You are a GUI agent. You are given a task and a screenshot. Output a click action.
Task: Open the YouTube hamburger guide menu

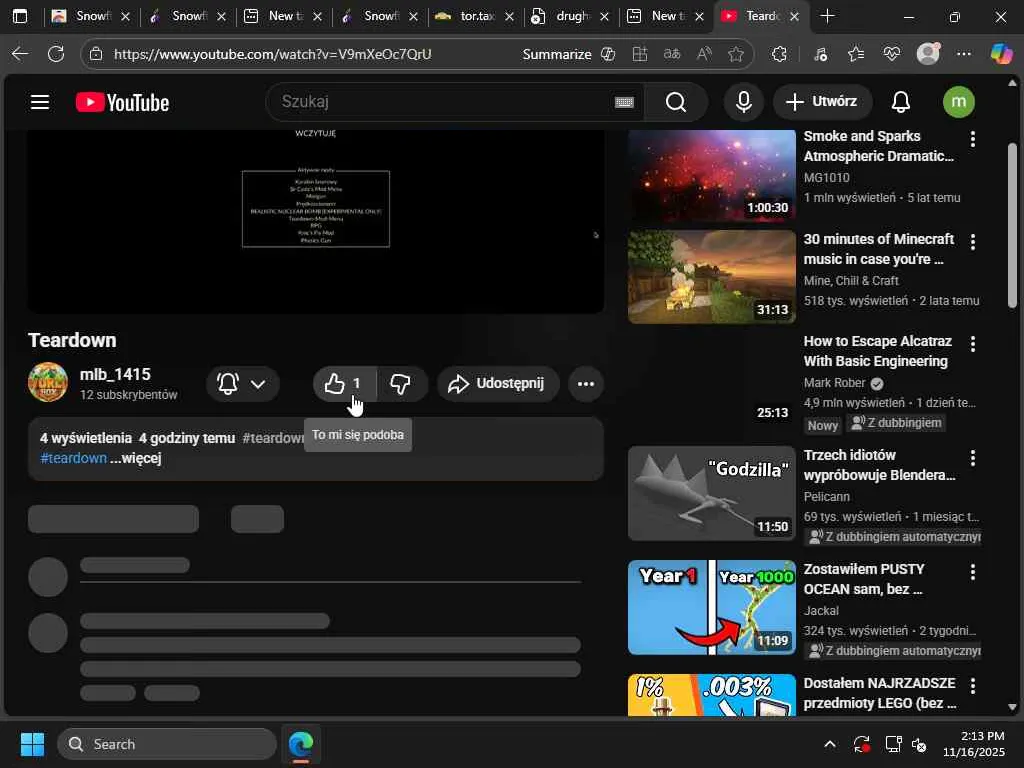pos(40,102)
